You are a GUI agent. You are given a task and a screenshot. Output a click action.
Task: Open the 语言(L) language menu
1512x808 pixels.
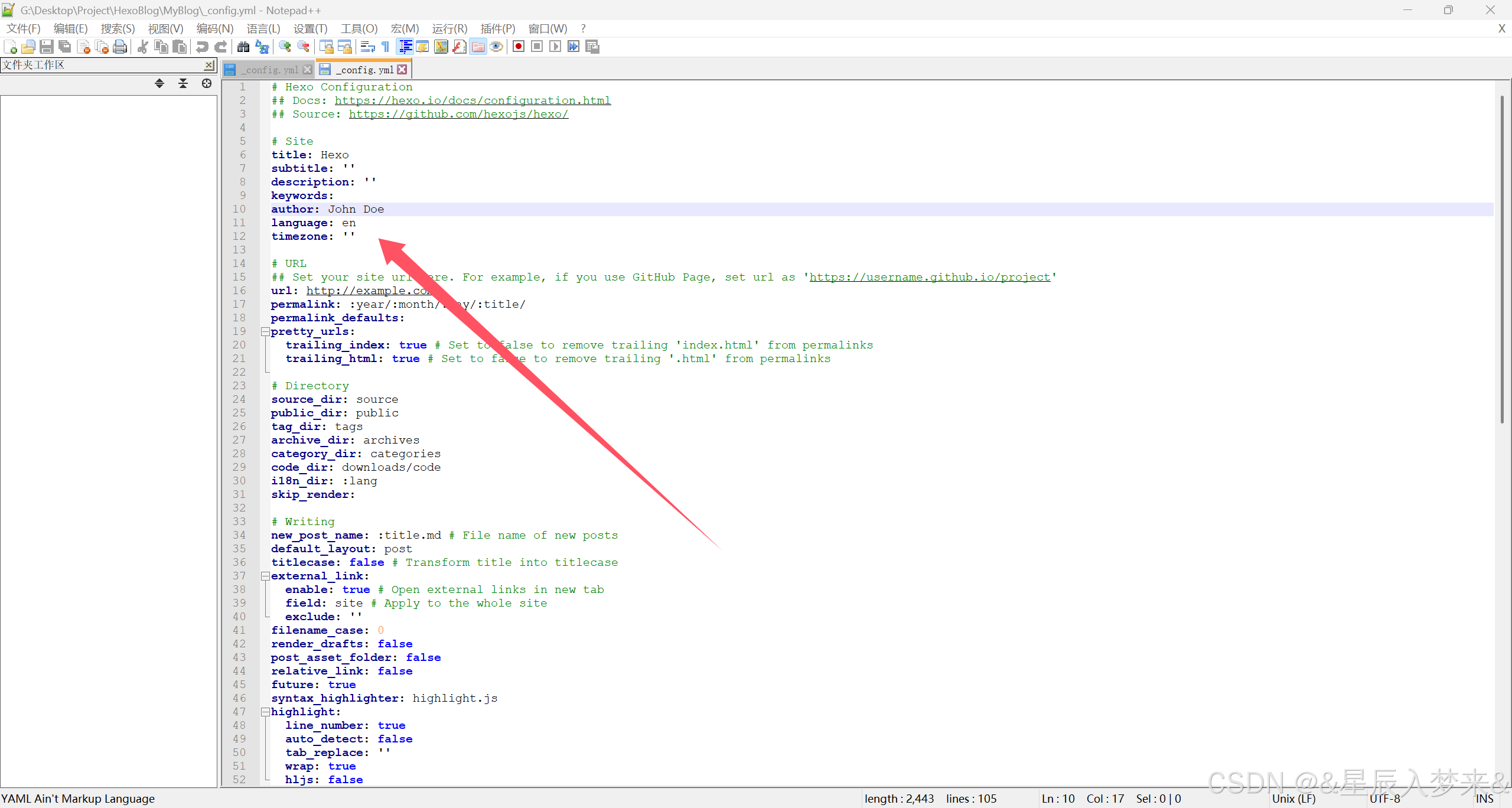263,28
